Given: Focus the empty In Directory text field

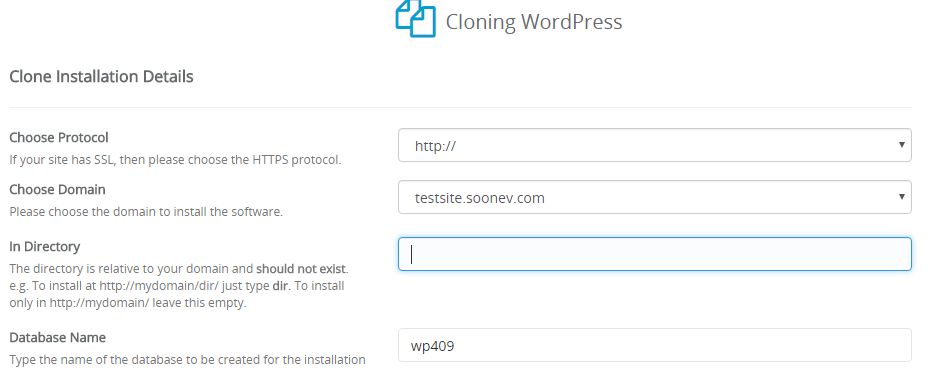Looking at the screenshot, I should click(x=654, y=254).
